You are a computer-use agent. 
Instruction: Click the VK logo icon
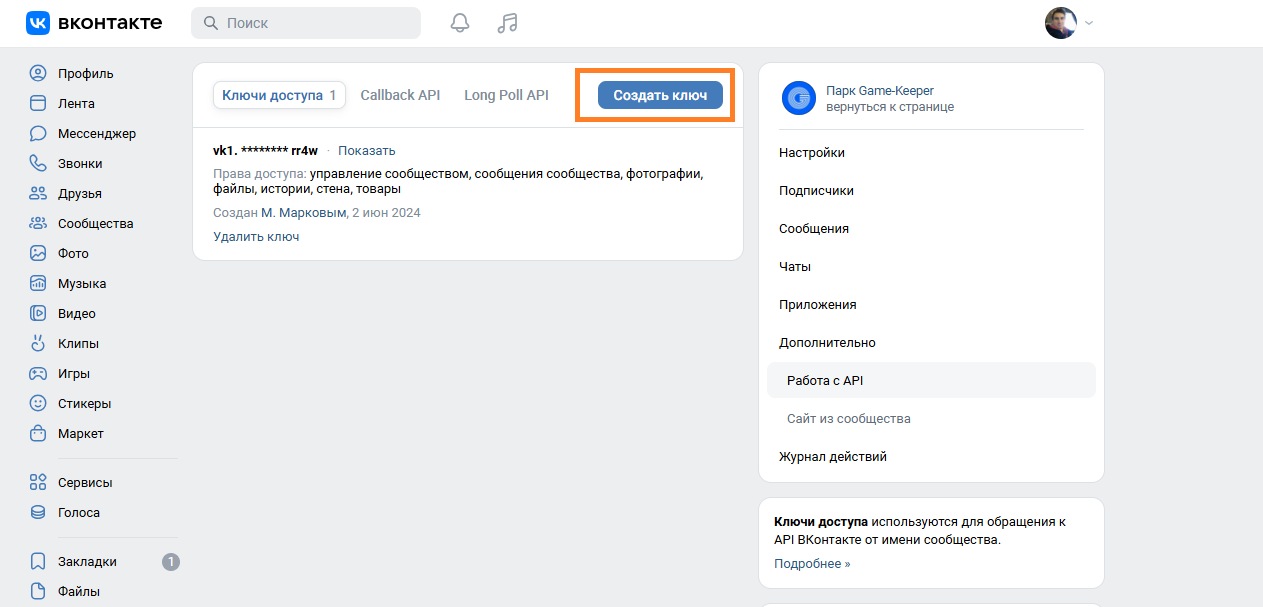pos(39,23)
